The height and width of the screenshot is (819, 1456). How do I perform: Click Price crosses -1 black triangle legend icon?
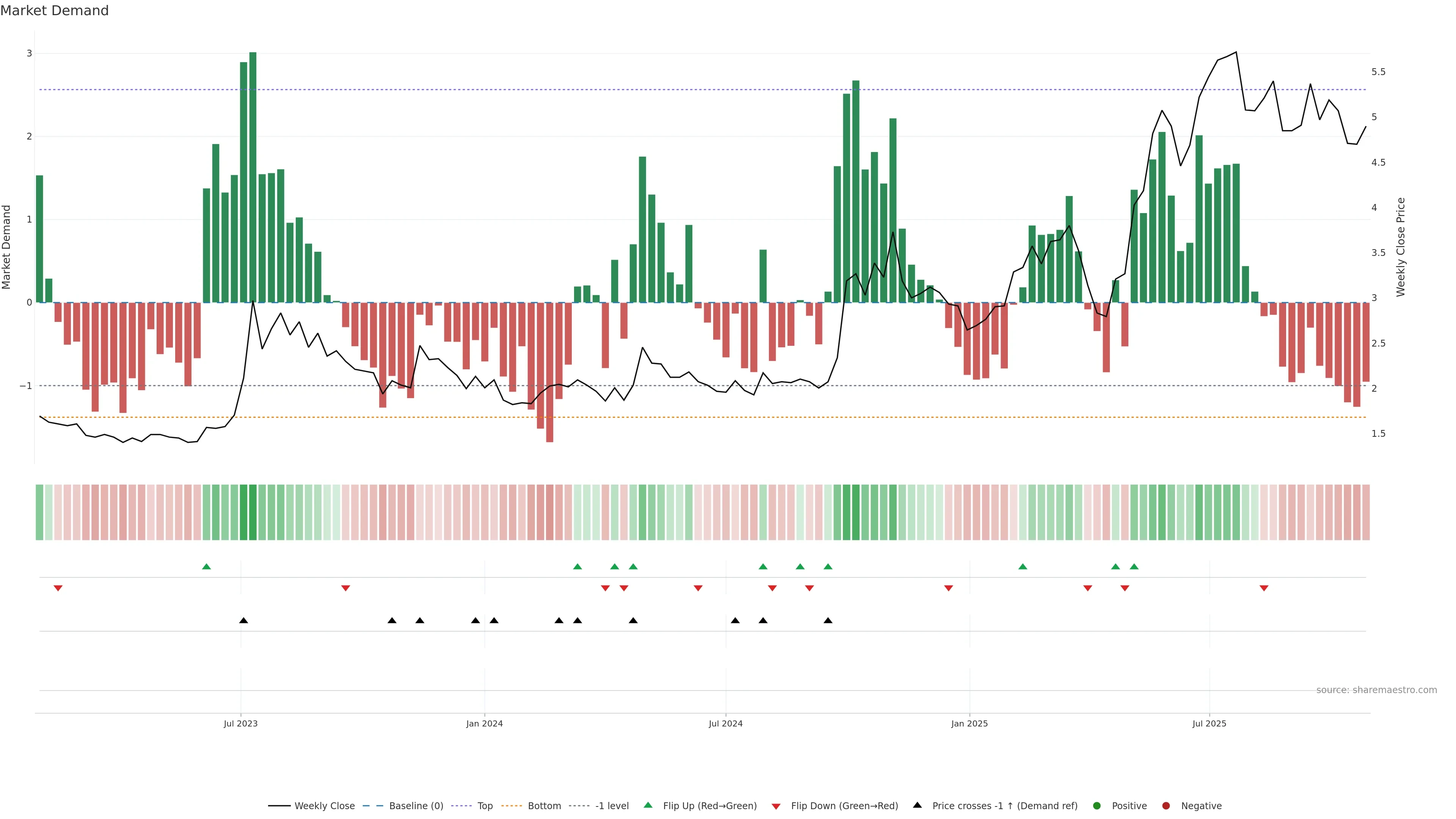tap(917, 805)
